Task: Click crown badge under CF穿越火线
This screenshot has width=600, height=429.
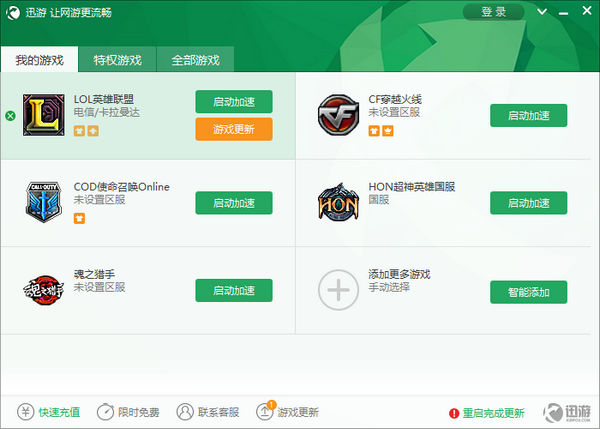Action: coord(388,131)
